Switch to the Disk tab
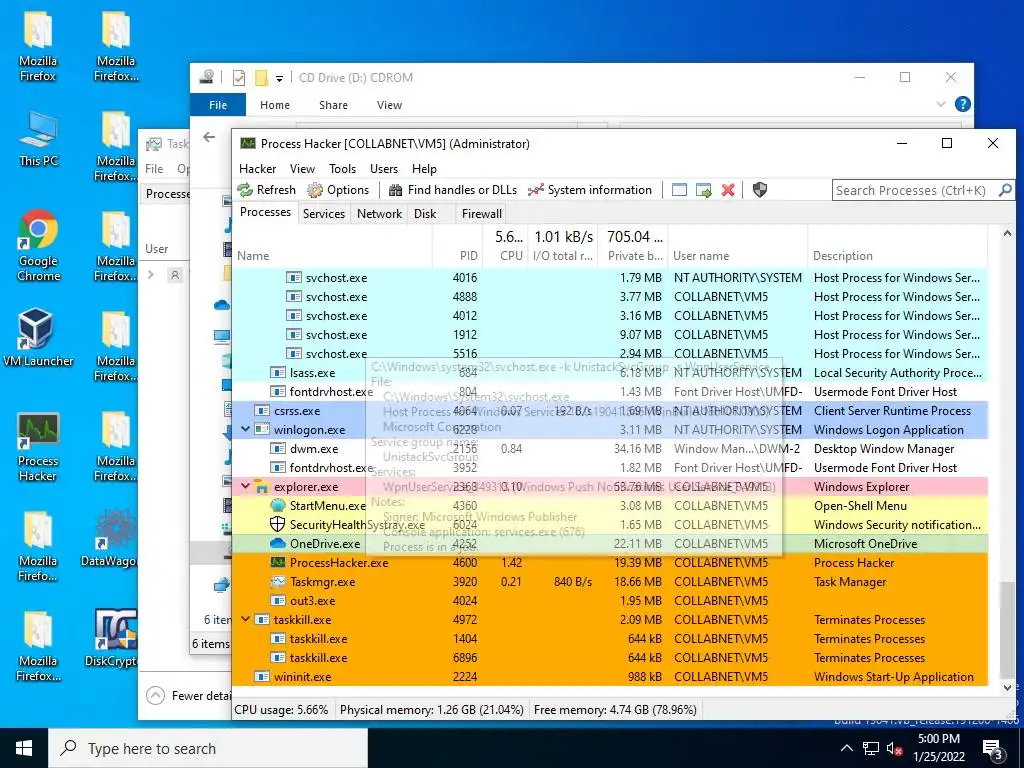Viewport: 1024px width, 768px height. pyautogui.click(x=425, y=214)
